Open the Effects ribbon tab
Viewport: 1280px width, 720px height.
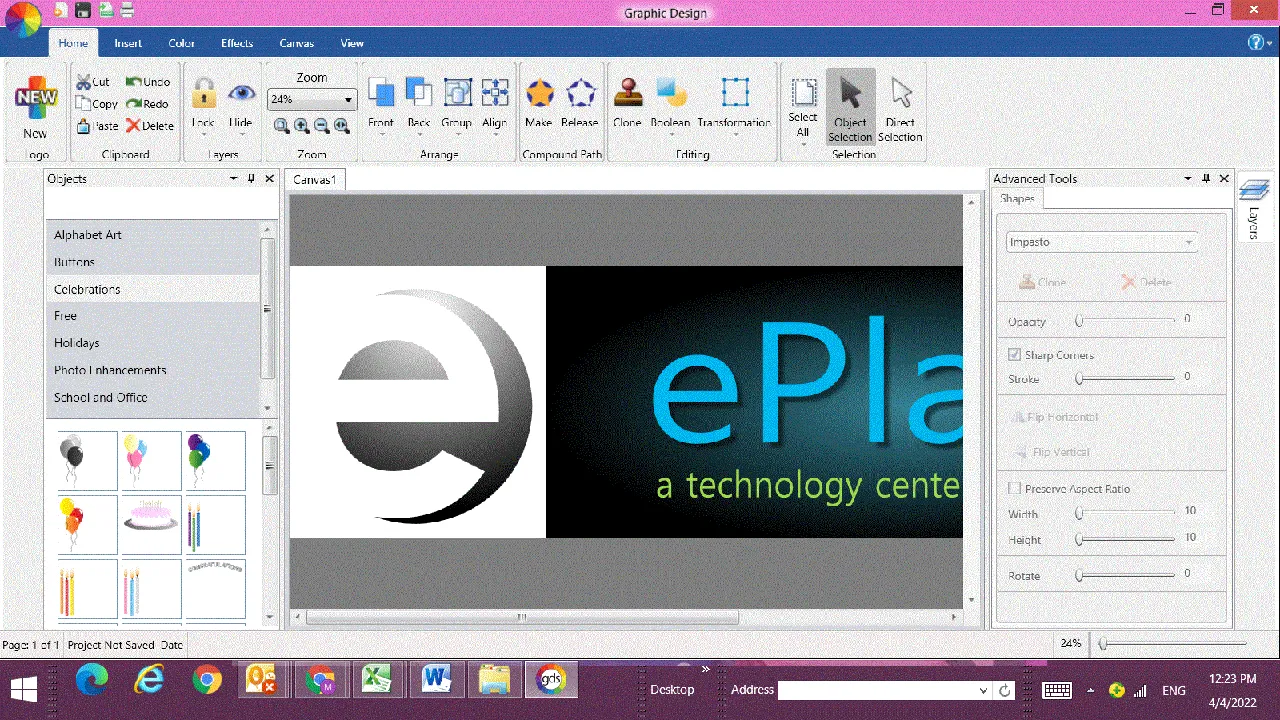[237, 43]
